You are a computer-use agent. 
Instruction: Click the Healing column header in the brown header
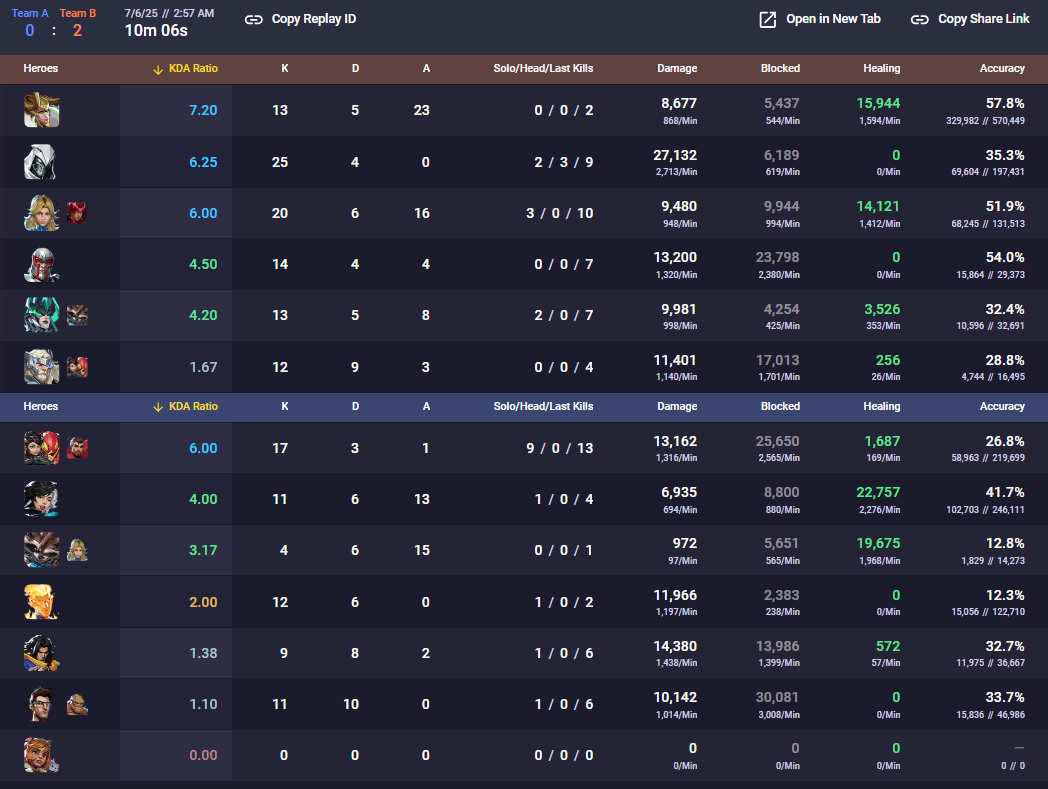pyautogui.click(x=882, y=68)
